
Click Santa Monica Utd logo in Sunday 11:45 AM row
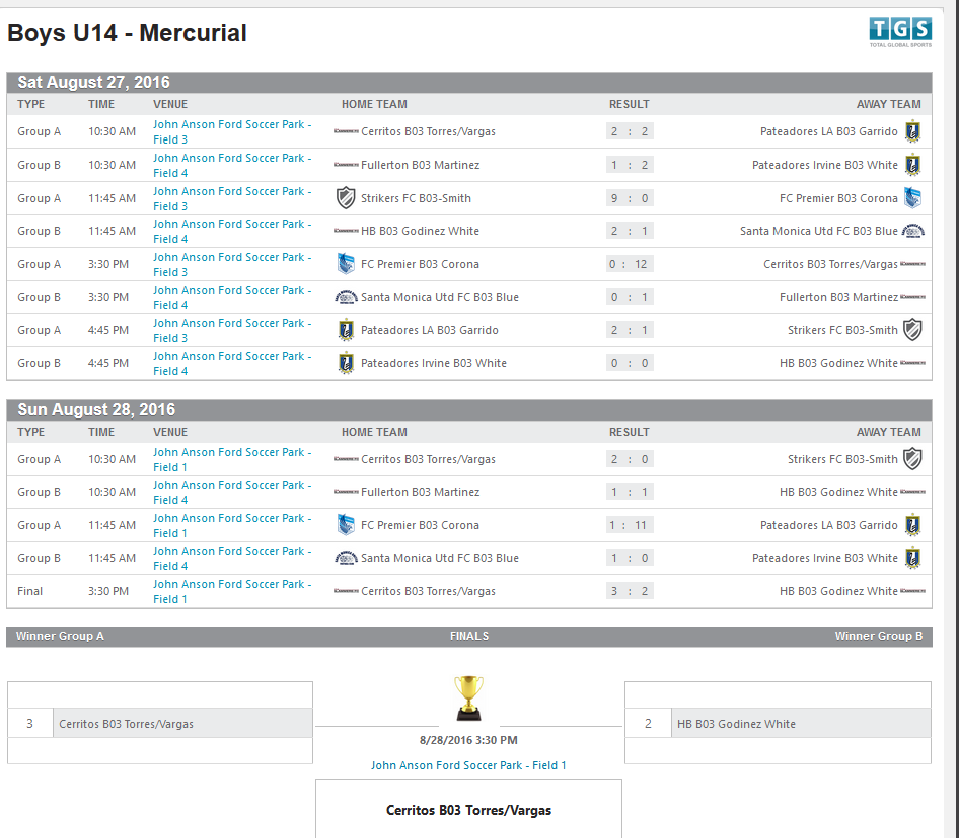coord(346,558)
